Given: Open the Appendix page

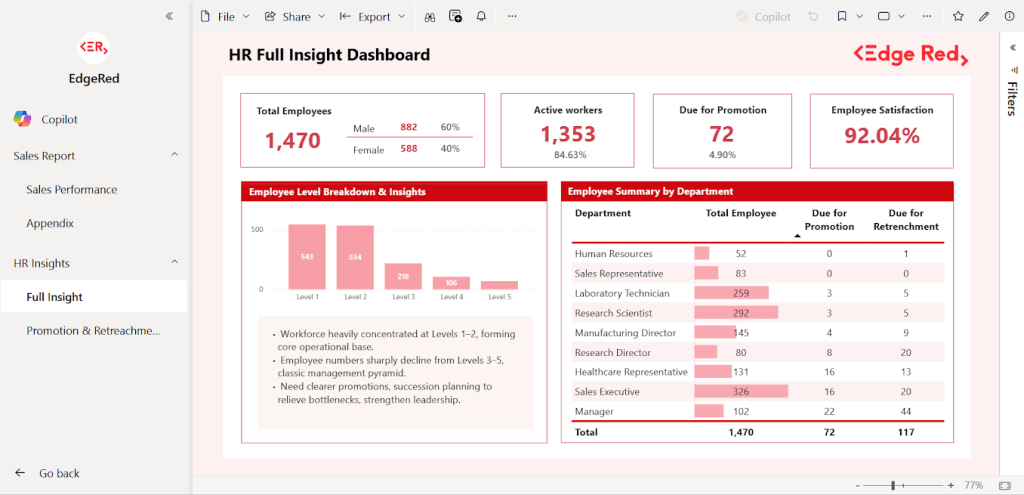Looking at the screenshot, I should click(50, 224).
